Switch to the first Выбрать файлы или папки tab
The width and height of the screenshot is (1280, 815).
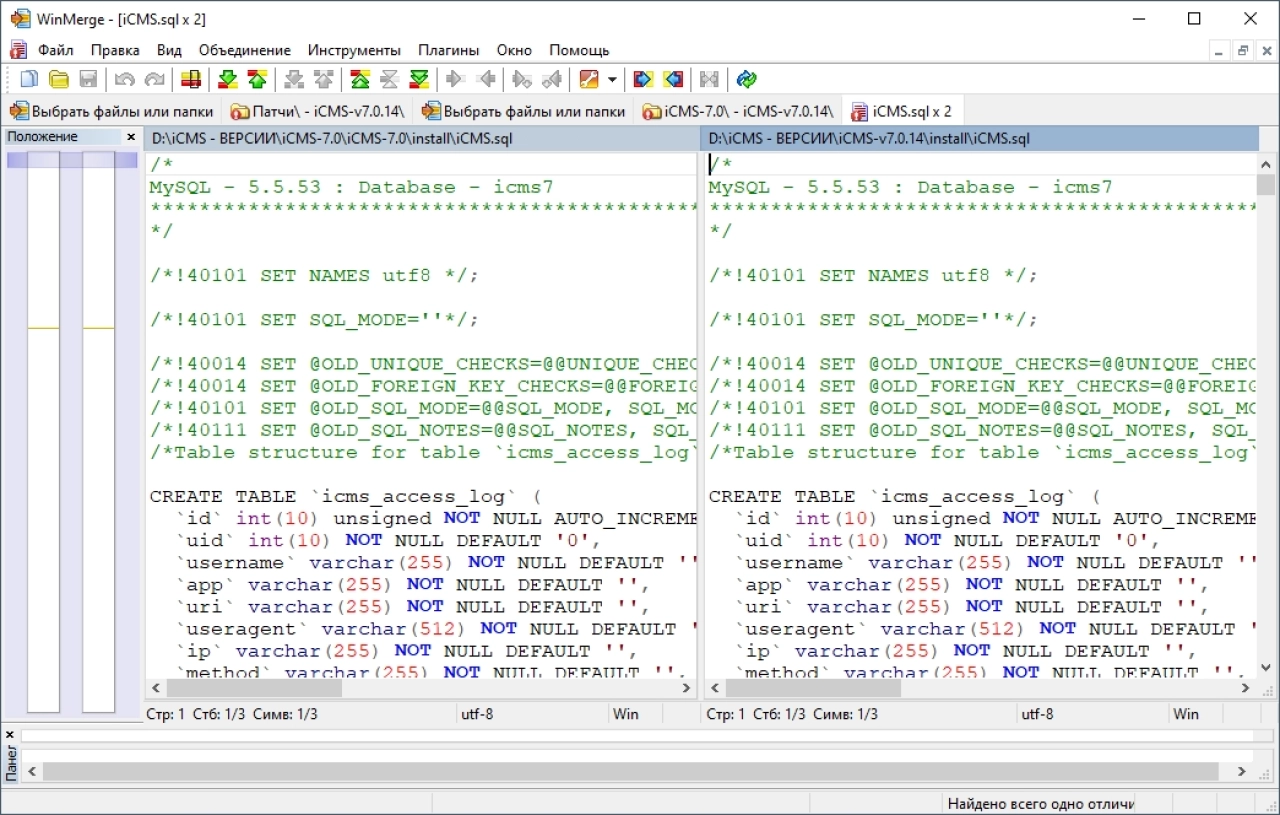point(112,111)
